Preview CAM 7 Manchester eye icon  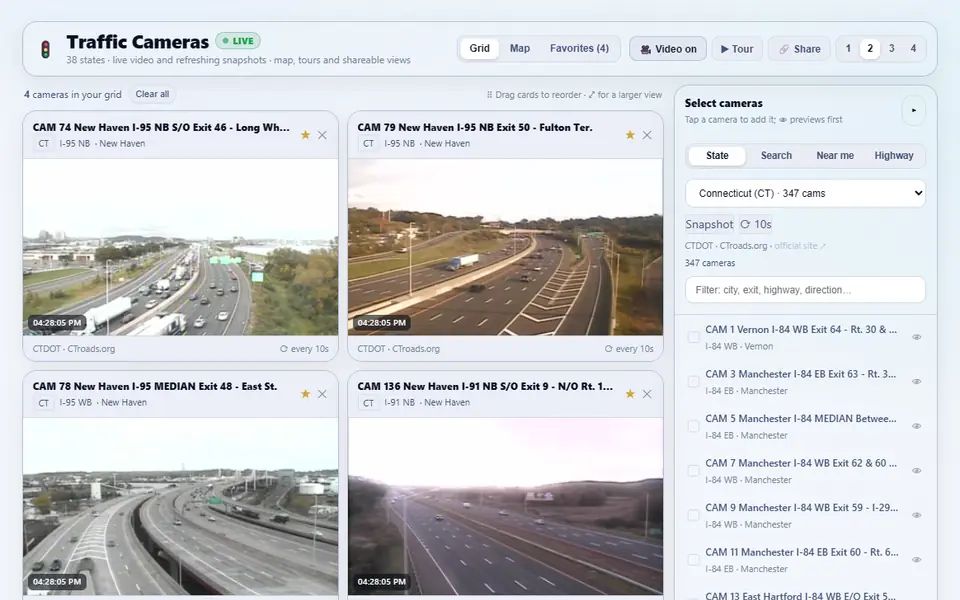917,471
